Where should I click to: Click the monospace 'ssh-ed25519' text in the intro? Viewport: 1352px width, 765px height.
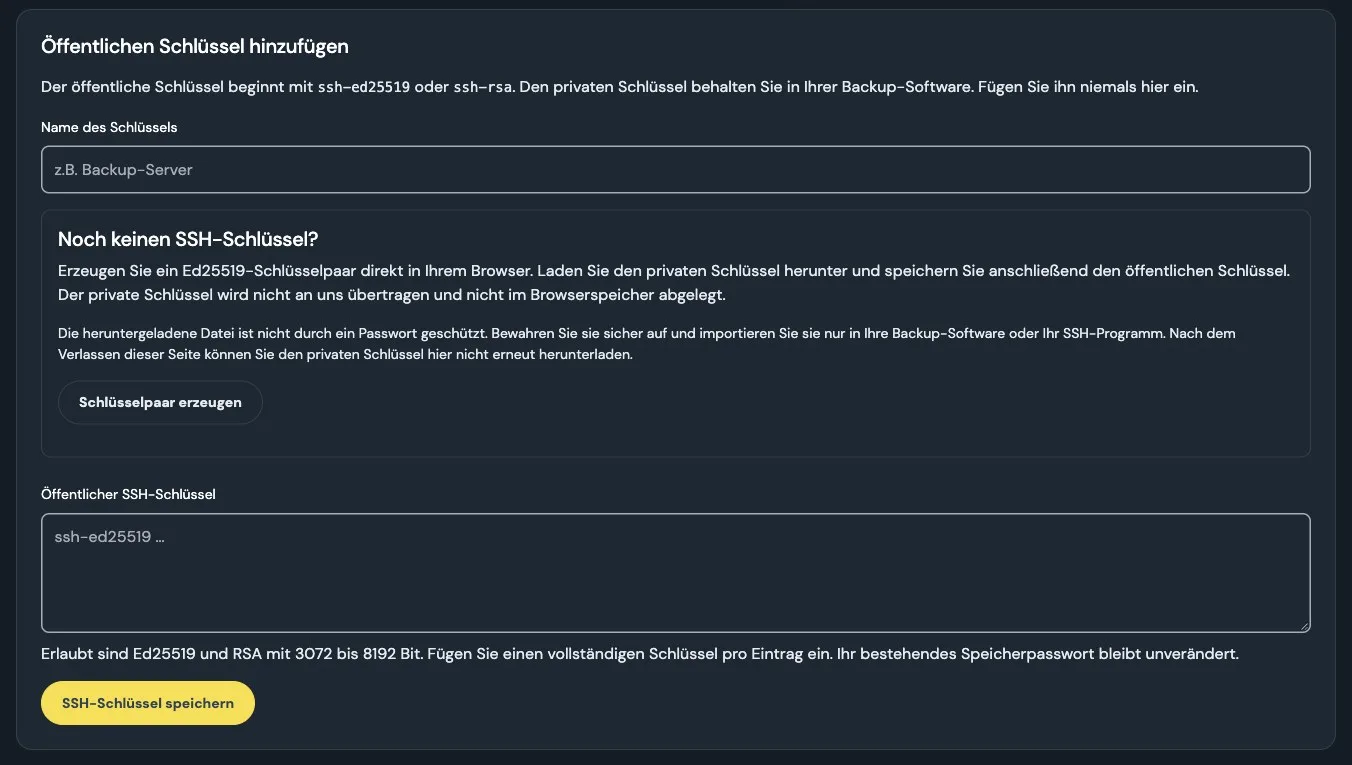(364, 87)
